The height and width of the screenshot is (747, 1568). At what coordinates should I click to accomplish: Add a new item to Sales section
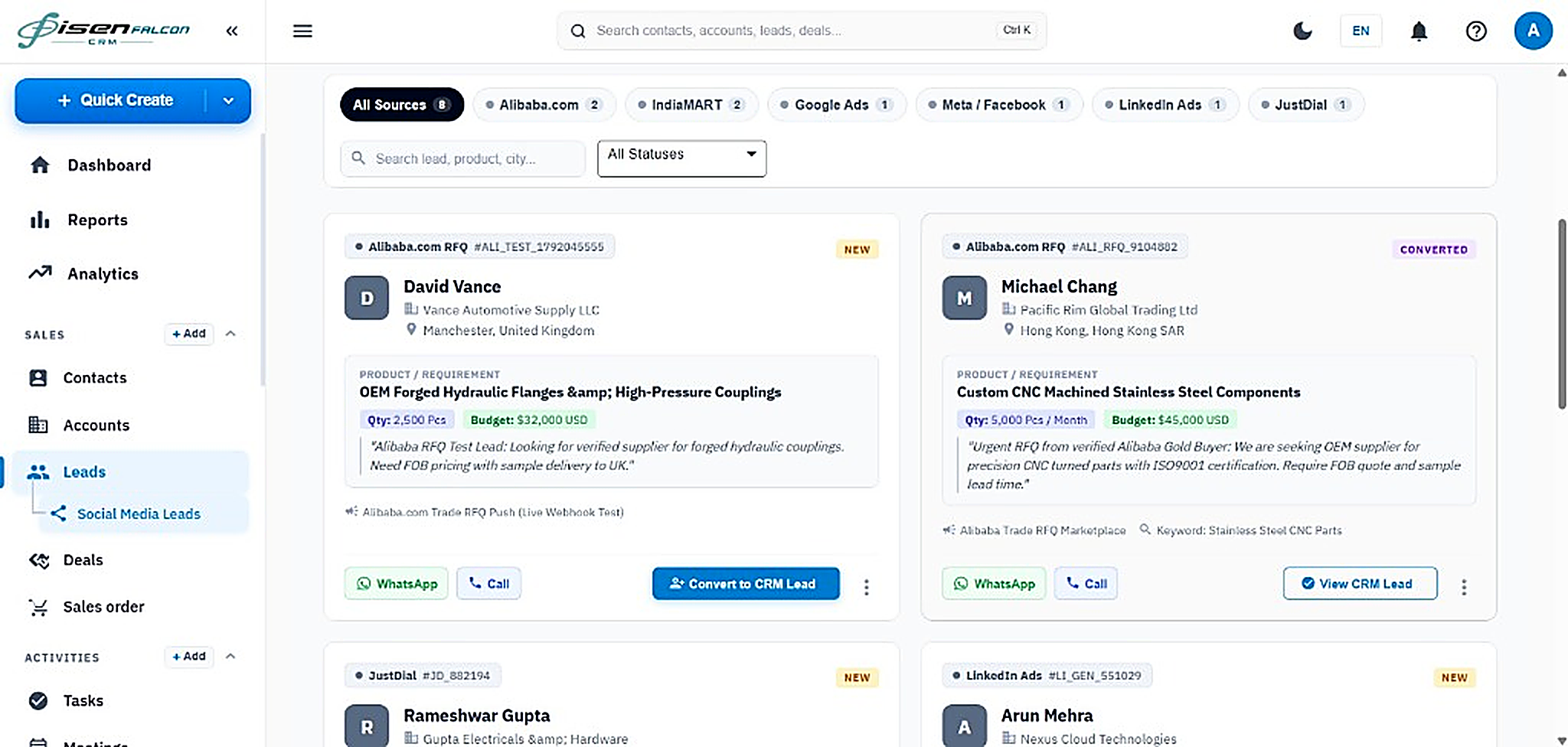click(189, 334)
